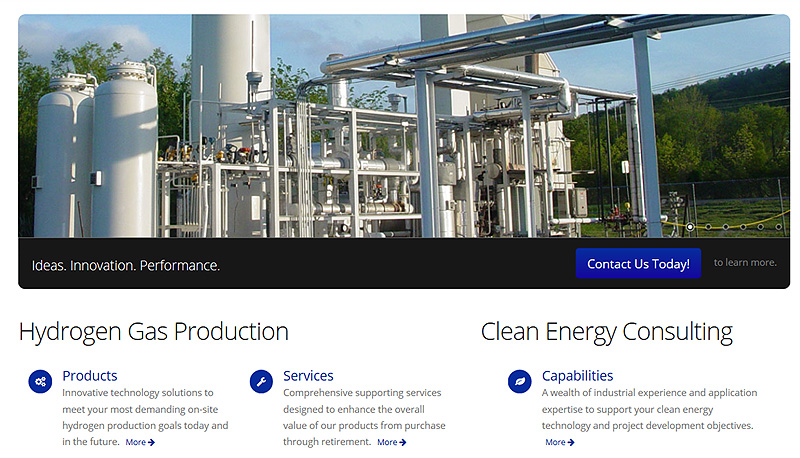Switch to the sixth slideshow dot
Viewport: 800px width, 458px height.
coord(779,227)
